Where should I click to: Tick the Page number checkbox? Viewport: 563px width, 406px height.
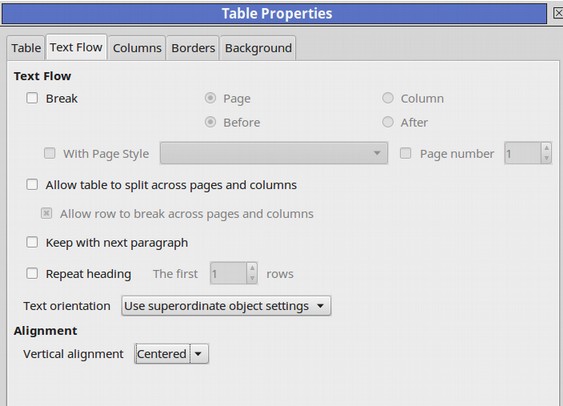tap(405, 153)
